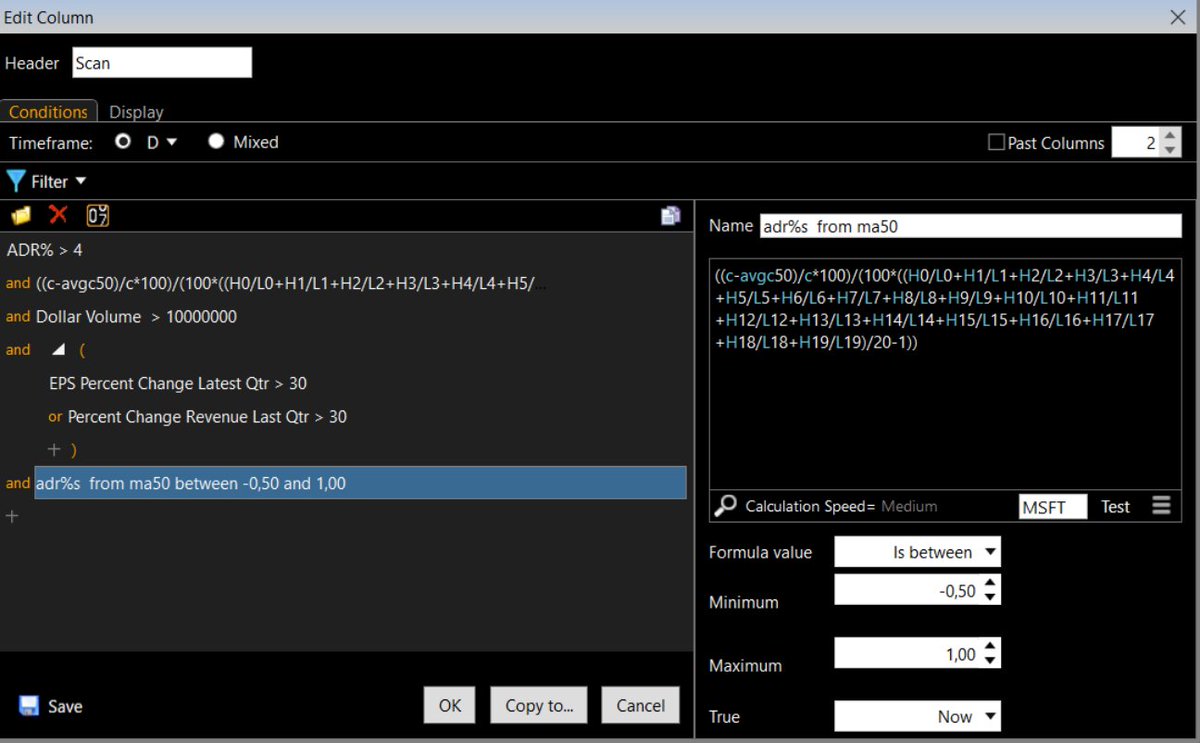Close the Edit Column dialog
The image size is (1200, 743).
click(x=1178, y=16)
